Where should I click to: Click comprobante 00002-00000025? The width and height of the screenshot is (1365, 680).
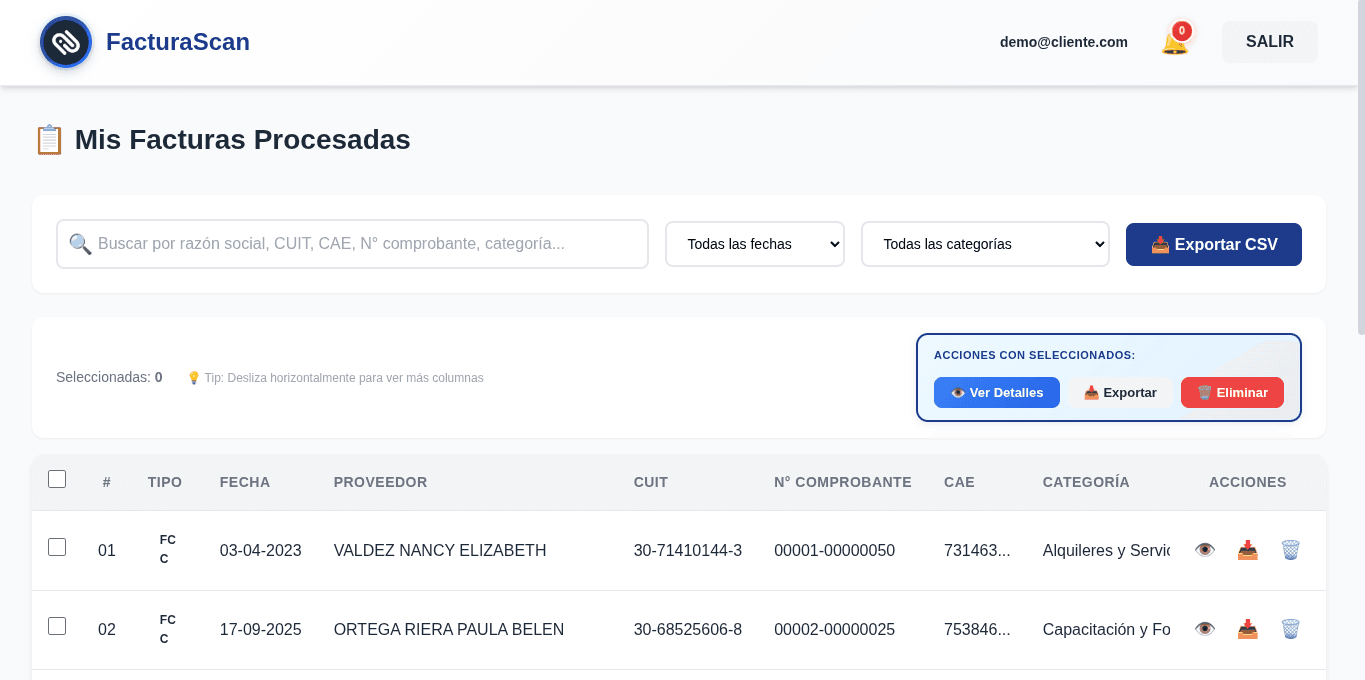834,629
